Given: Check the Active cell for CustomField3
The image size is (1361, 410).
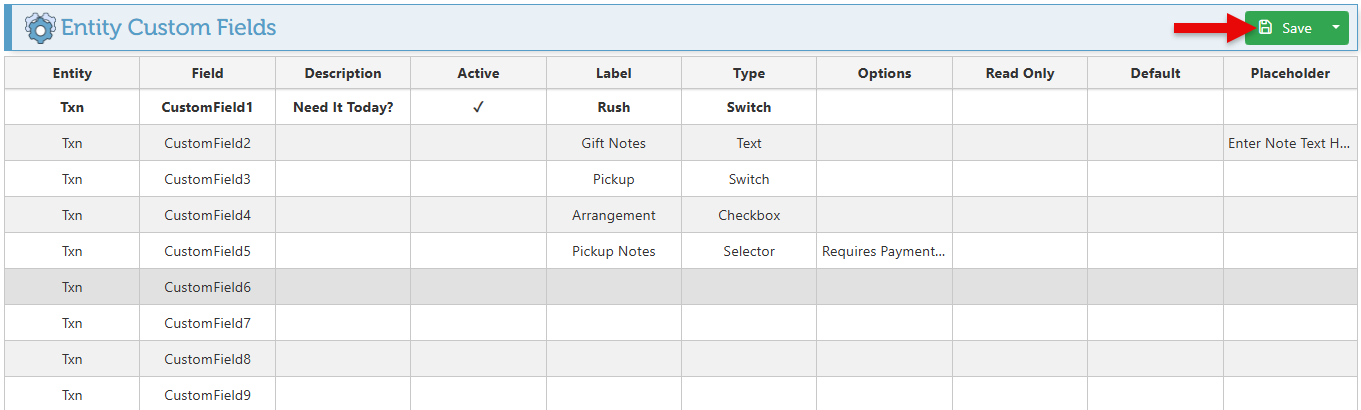Looking at the screenshot, I should (x=478, y=179).
